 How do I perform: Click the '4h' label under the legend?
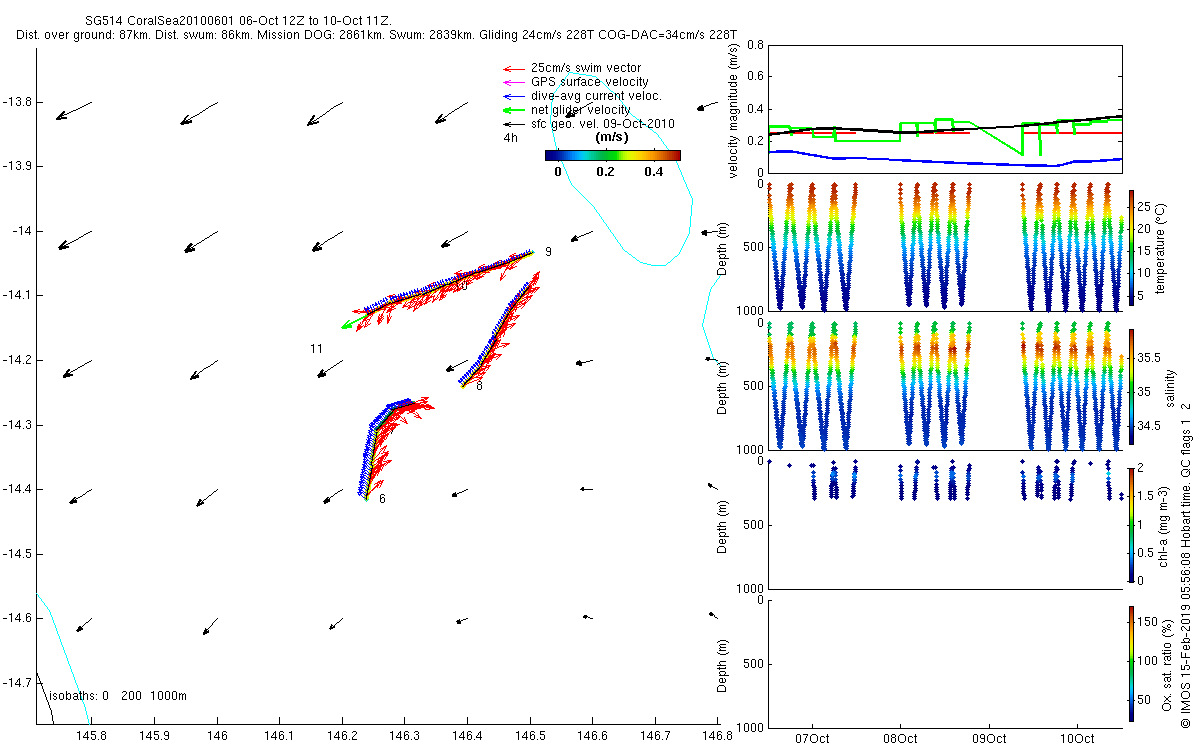(x=510, y=139)
